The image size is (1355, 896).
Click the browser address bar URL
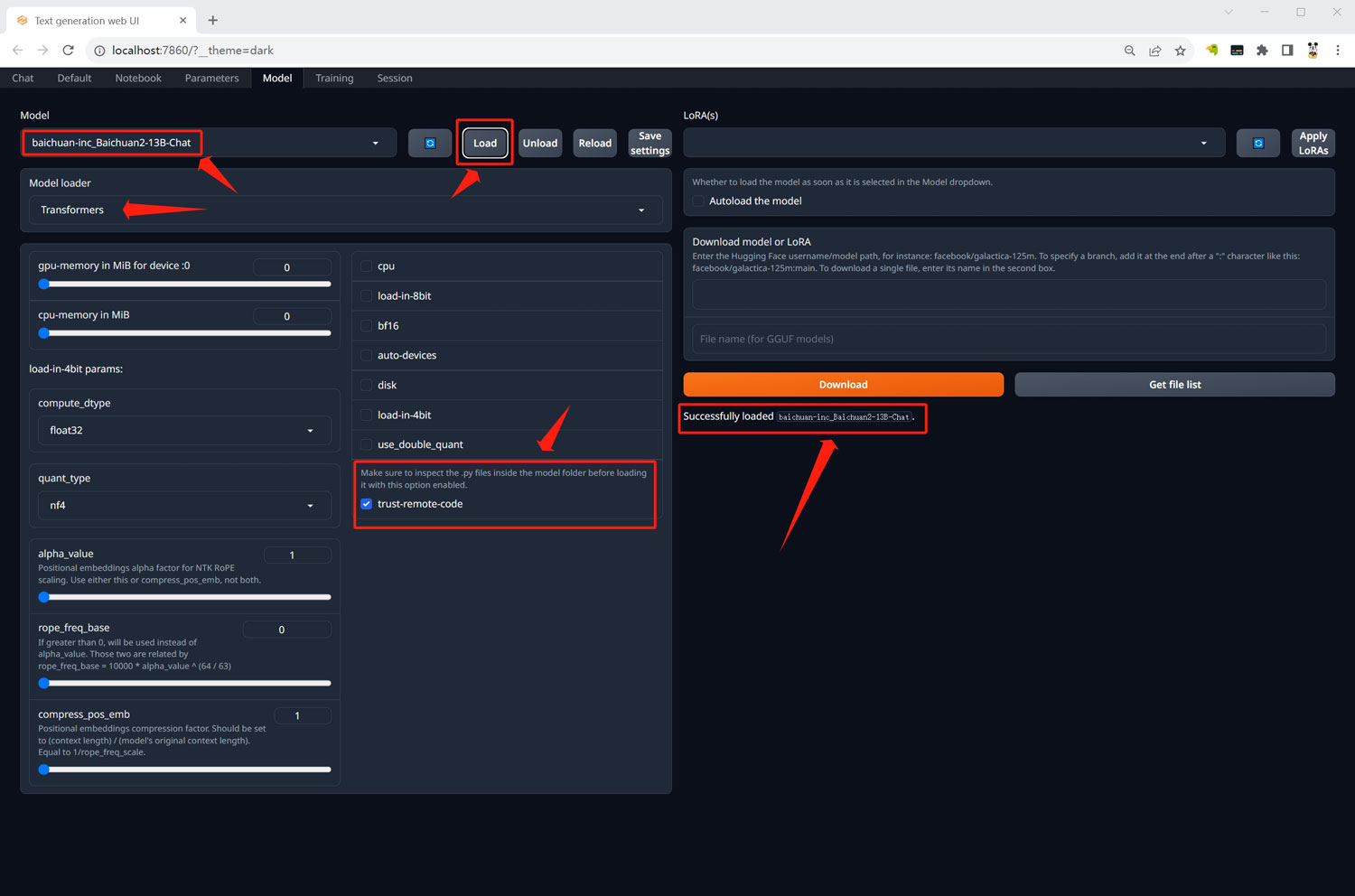[192, 51]
